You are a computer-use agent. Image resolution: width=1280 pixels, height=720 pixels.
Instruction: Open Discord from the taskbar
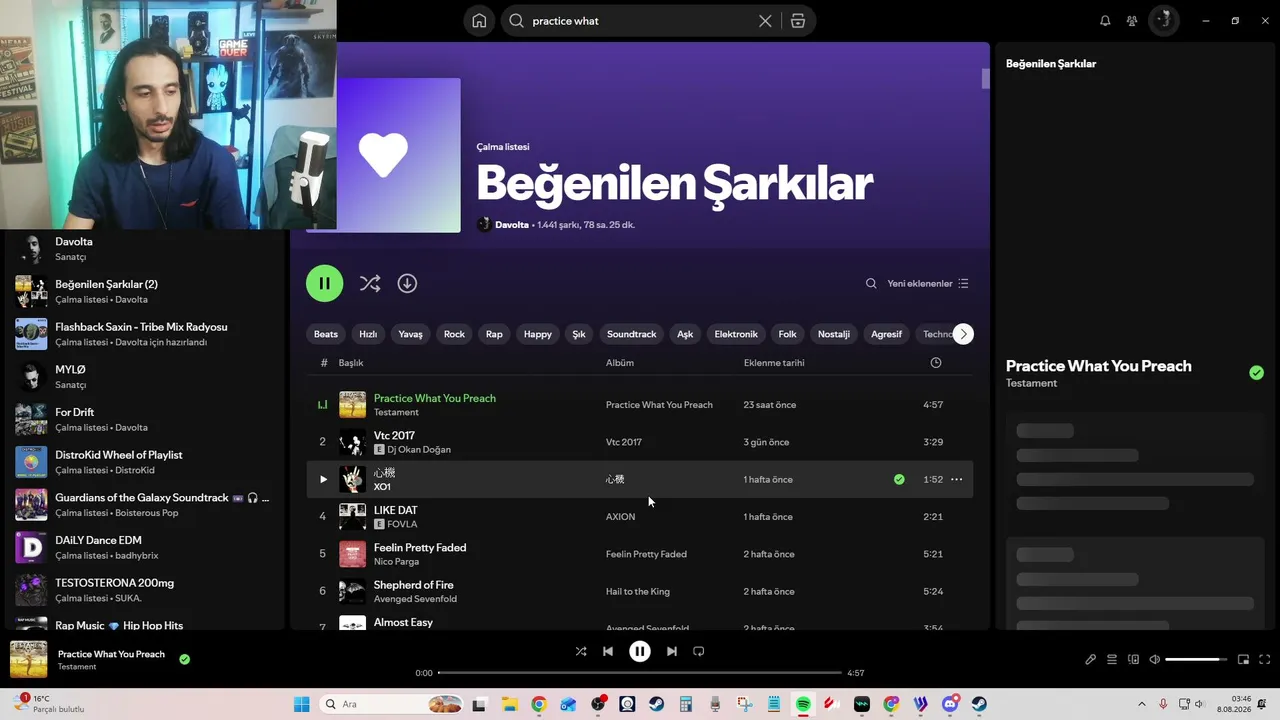click(950, 704)
